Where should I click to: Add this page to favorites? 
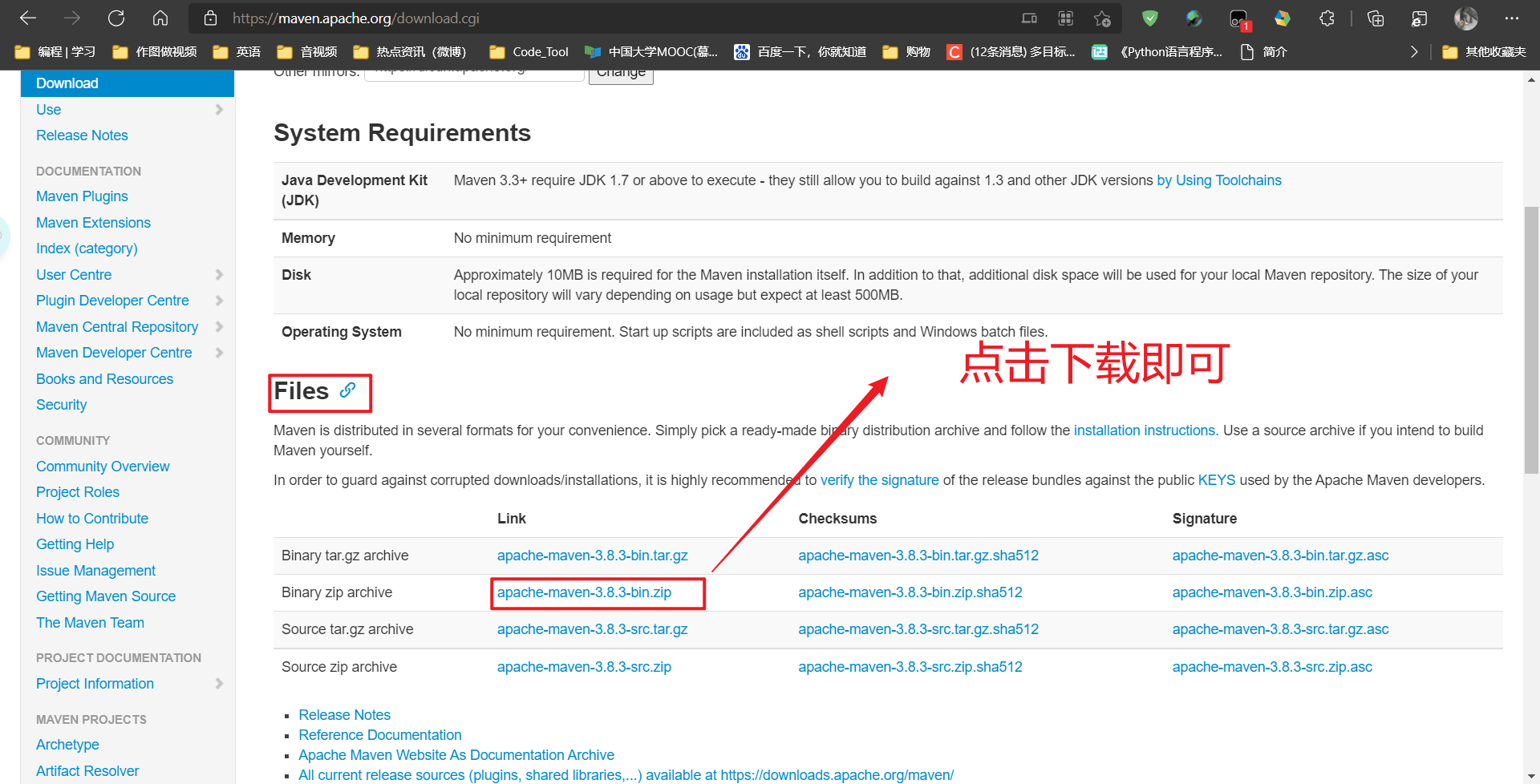point(1102,18)
